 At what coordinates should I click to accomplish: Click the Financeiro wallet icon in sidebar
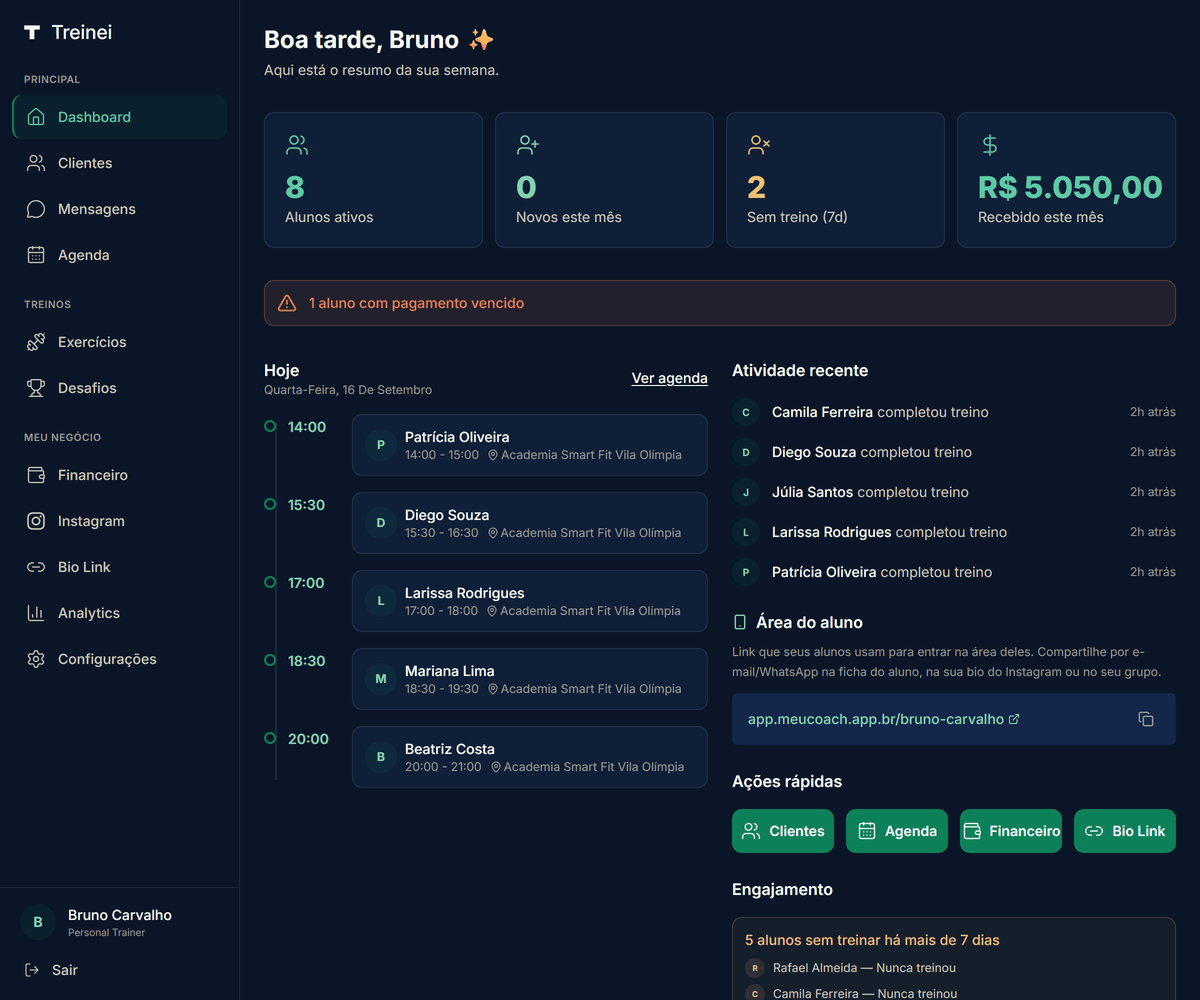click(x=36, y=475)
